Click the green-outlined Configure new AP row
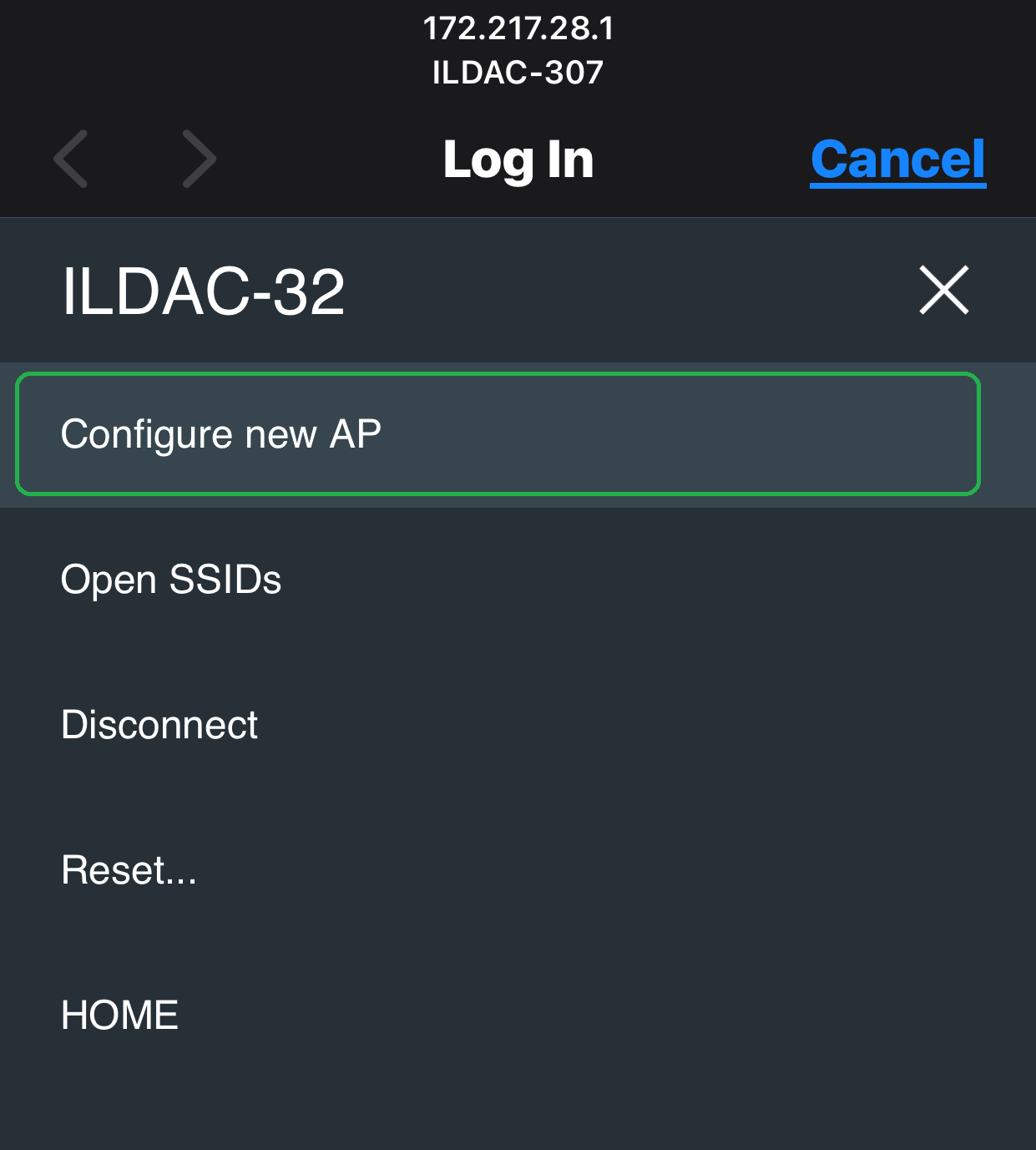 point(498,434)
